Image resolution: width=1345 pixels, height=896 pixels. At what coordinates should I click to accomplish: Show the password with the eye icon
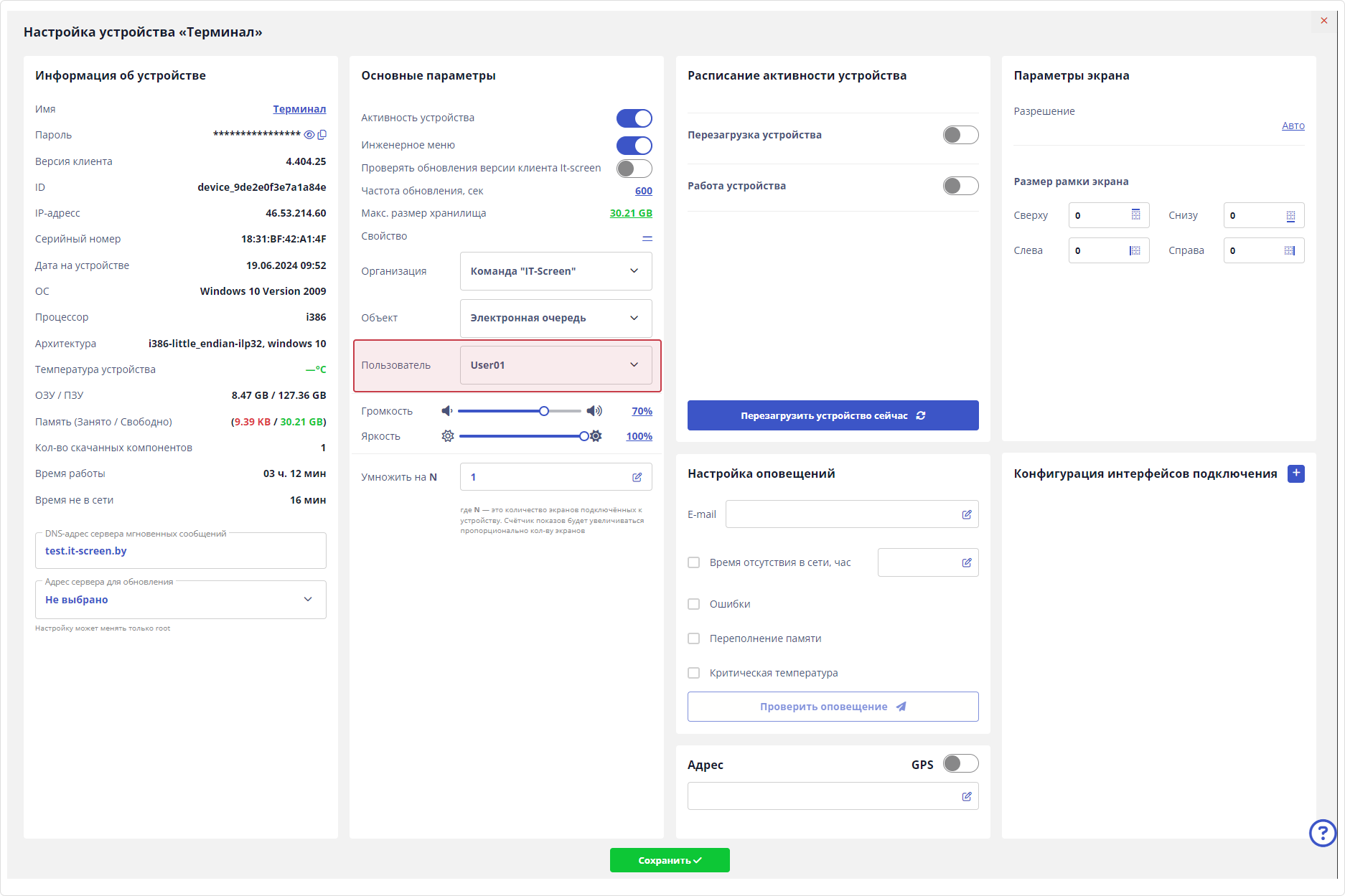309,135
